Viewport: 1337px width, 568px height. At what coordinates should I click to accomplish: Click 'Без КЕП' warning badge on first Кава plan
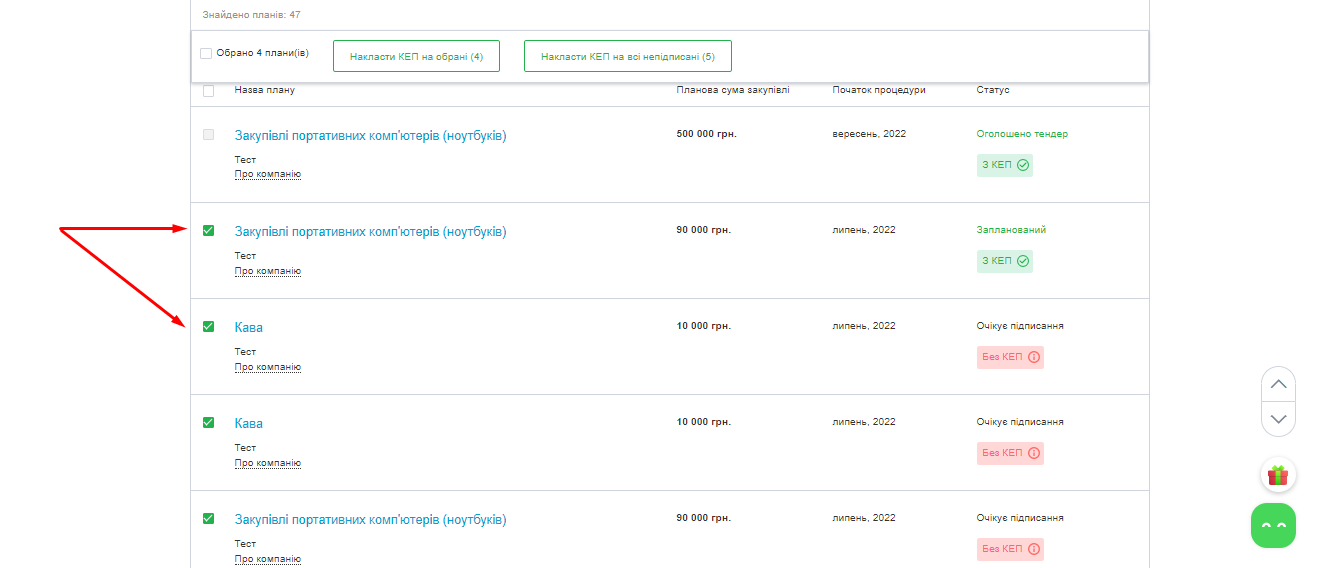point(1010,357)
